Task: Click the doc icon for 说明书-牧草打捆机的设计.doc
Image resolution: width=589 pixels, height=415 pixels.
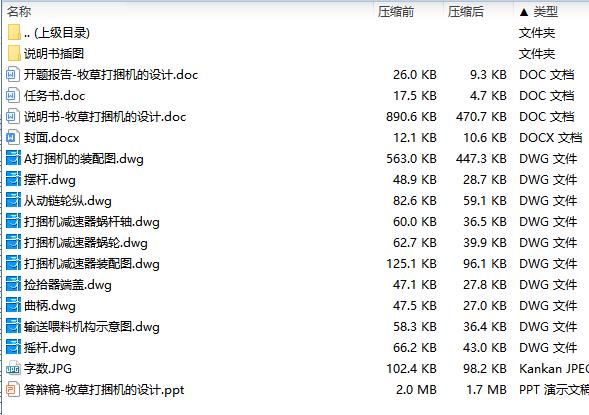Action: coord(12,116)
